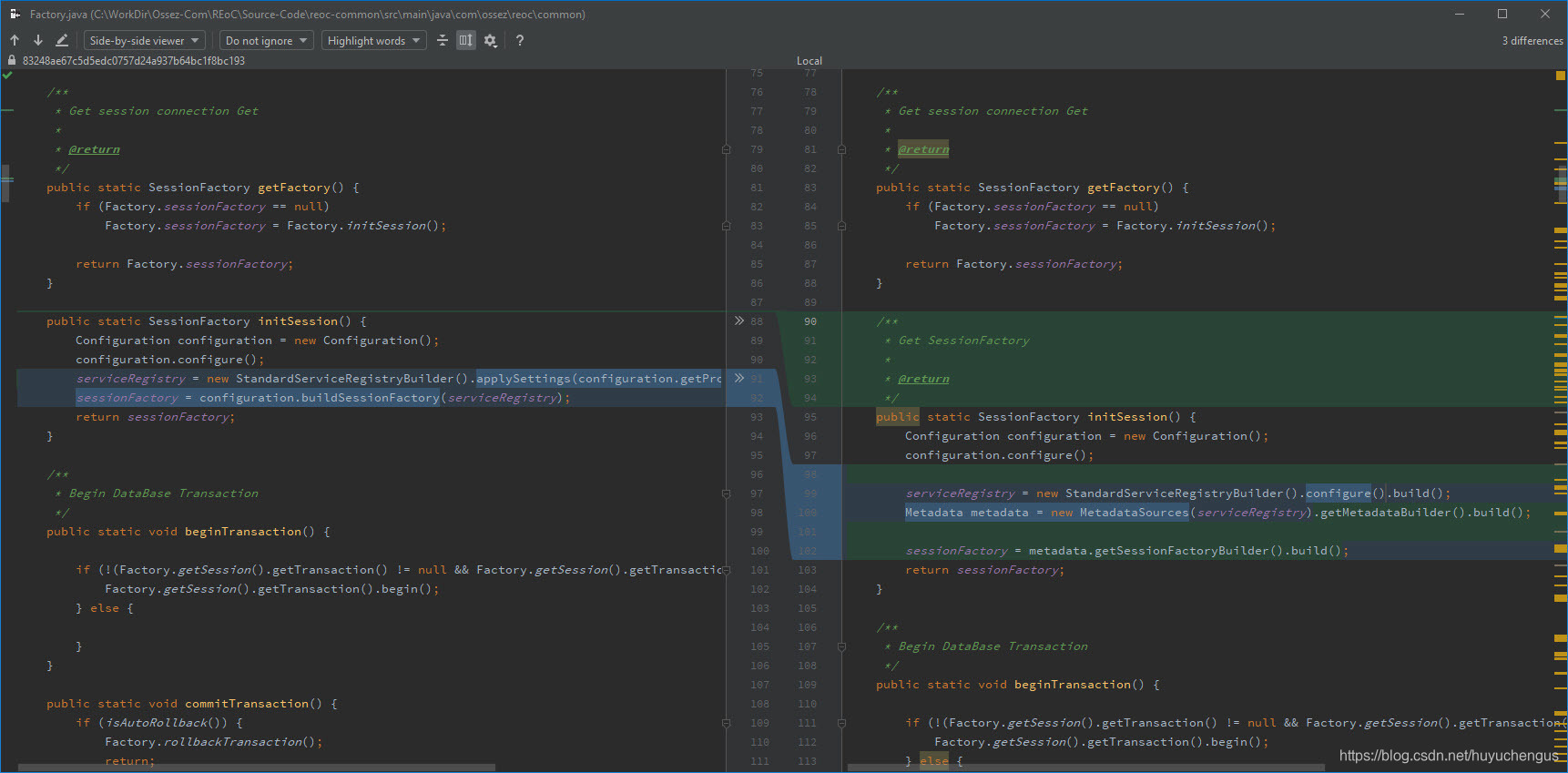The height and width of the screenshot is (773, 1568).
Task: Go to the previous difference with up arrow
Action: tap(15, 40)
